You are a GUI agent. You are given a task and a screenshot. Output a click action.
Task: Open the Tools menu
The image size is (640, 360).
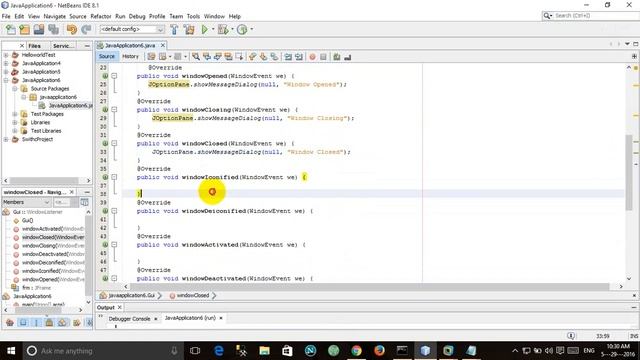(x=193, y=16)
